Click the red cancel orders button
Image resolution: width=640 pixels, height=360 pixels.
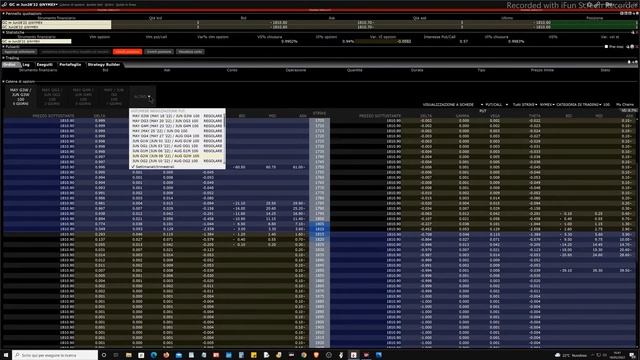[127, 52]
